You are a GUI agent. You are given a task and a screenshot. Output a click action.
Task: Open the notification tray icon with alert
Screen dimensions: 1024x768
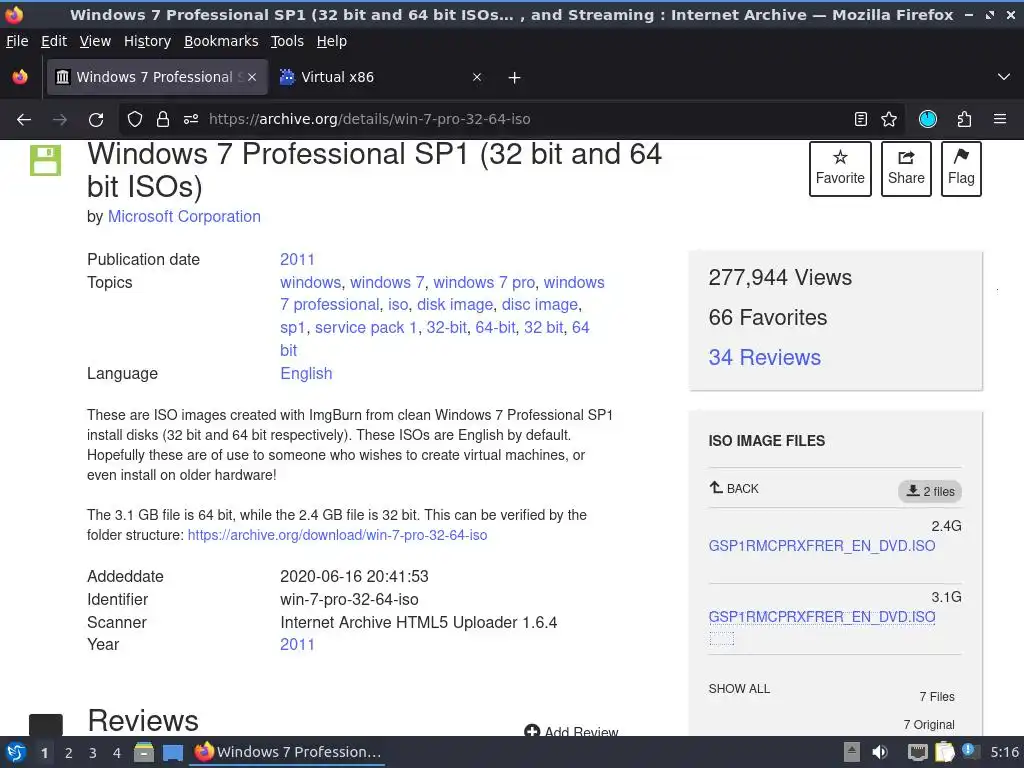click(970, 752)
